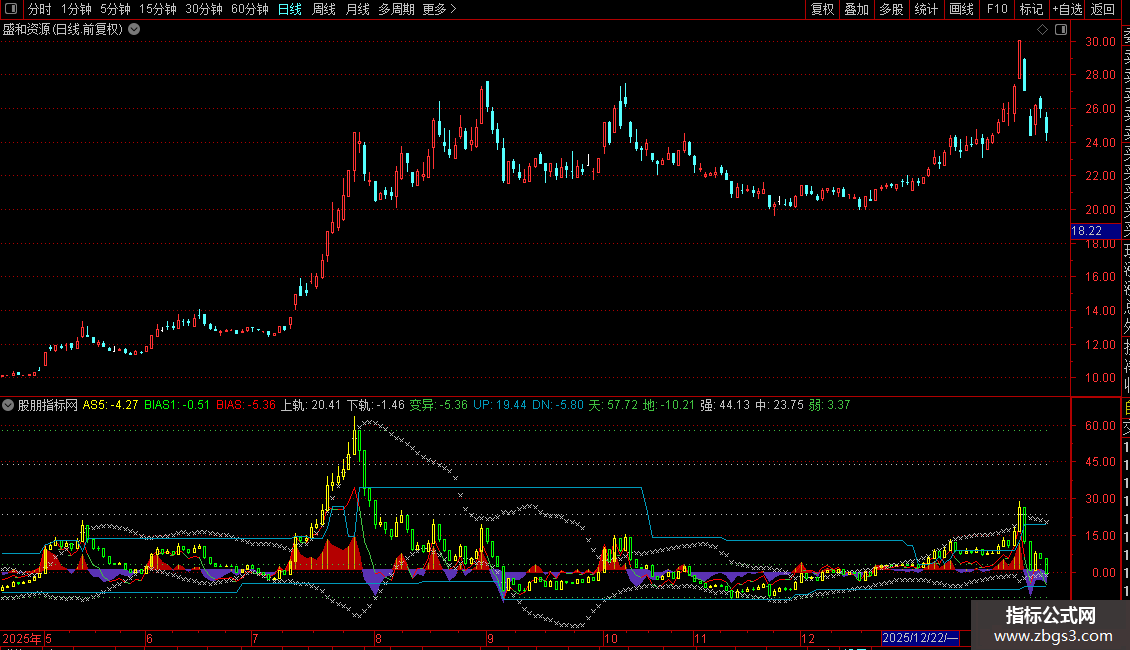Open the F10 company info
This screenshot has height=650, width=1130.
[997, 9]
